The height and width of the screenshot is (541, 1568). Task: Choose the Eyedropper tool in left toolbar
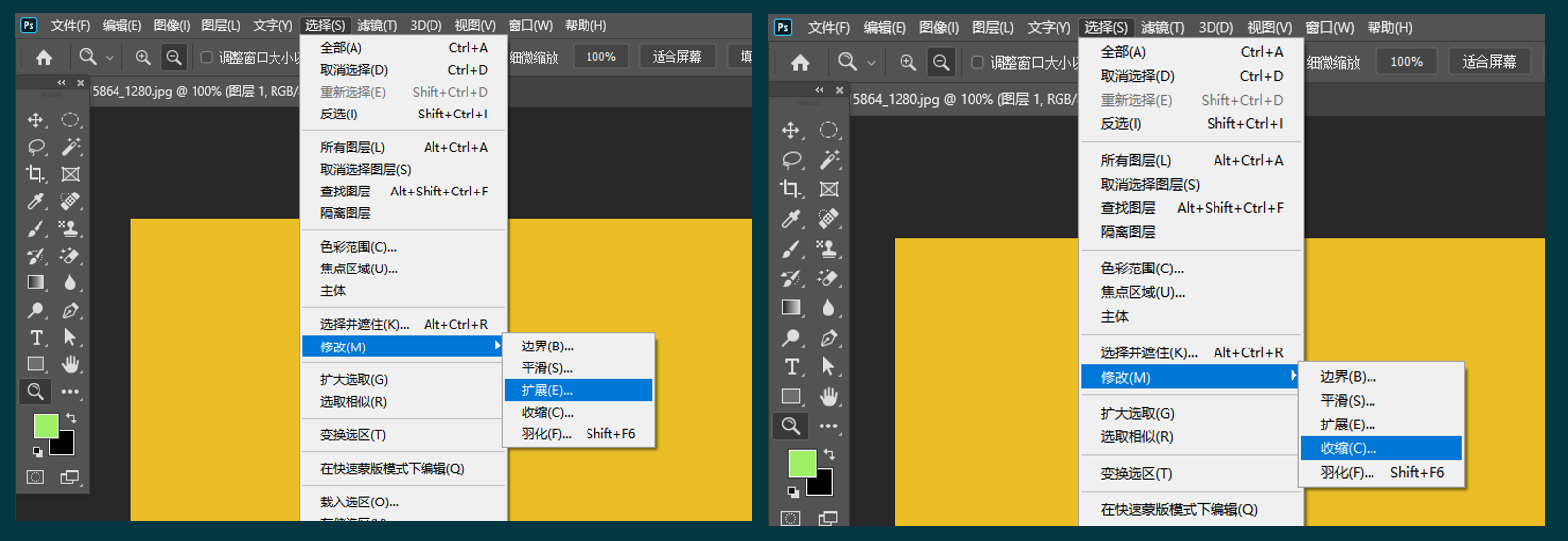36,201
